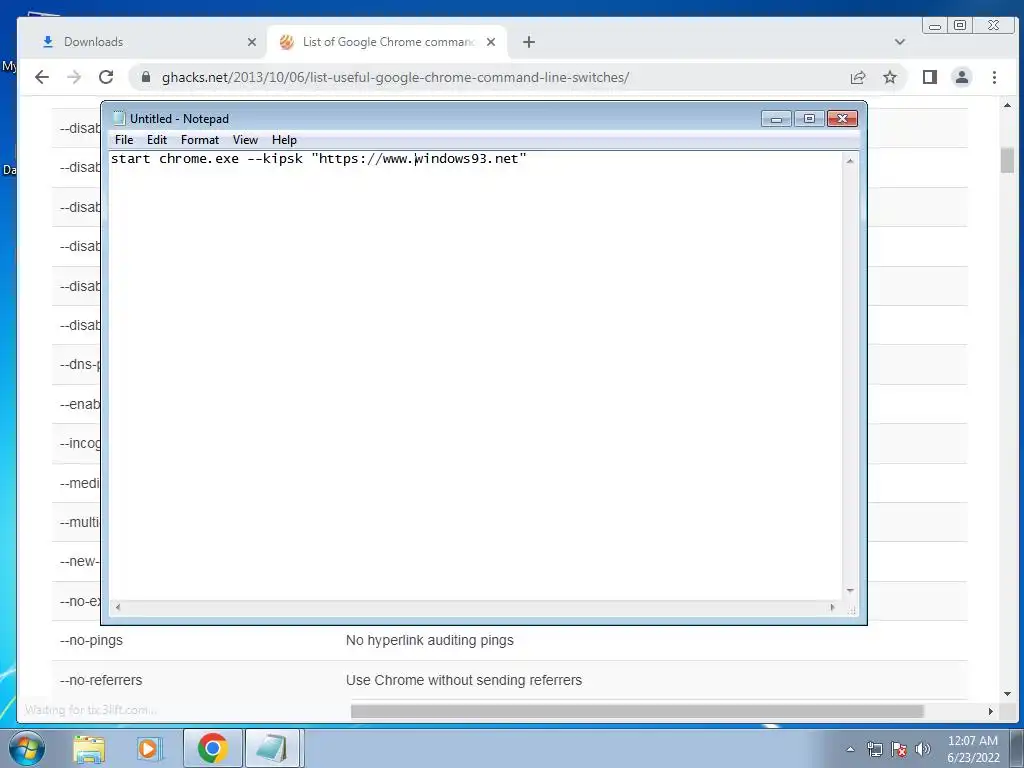Click Notepad horizontal scrollbar right arrow
Viewport: 1024px width, 768px height.
(832, 607)
